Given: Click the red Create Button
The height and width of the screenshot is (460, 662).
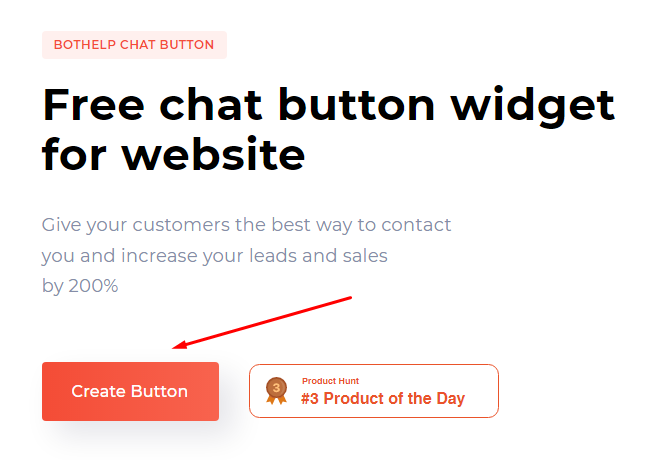Looking at the screenshot, I should (130, 391).
